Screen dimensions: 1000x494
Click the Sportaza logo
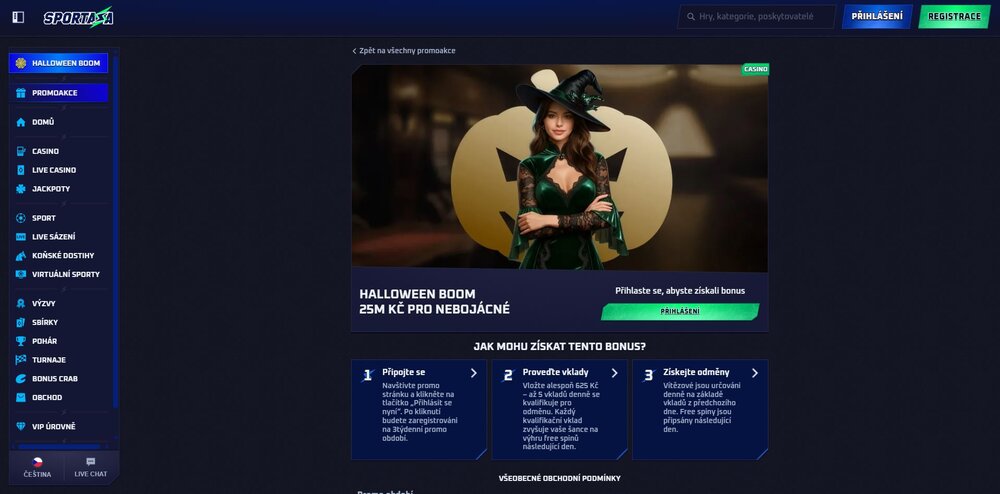[78, 17]
